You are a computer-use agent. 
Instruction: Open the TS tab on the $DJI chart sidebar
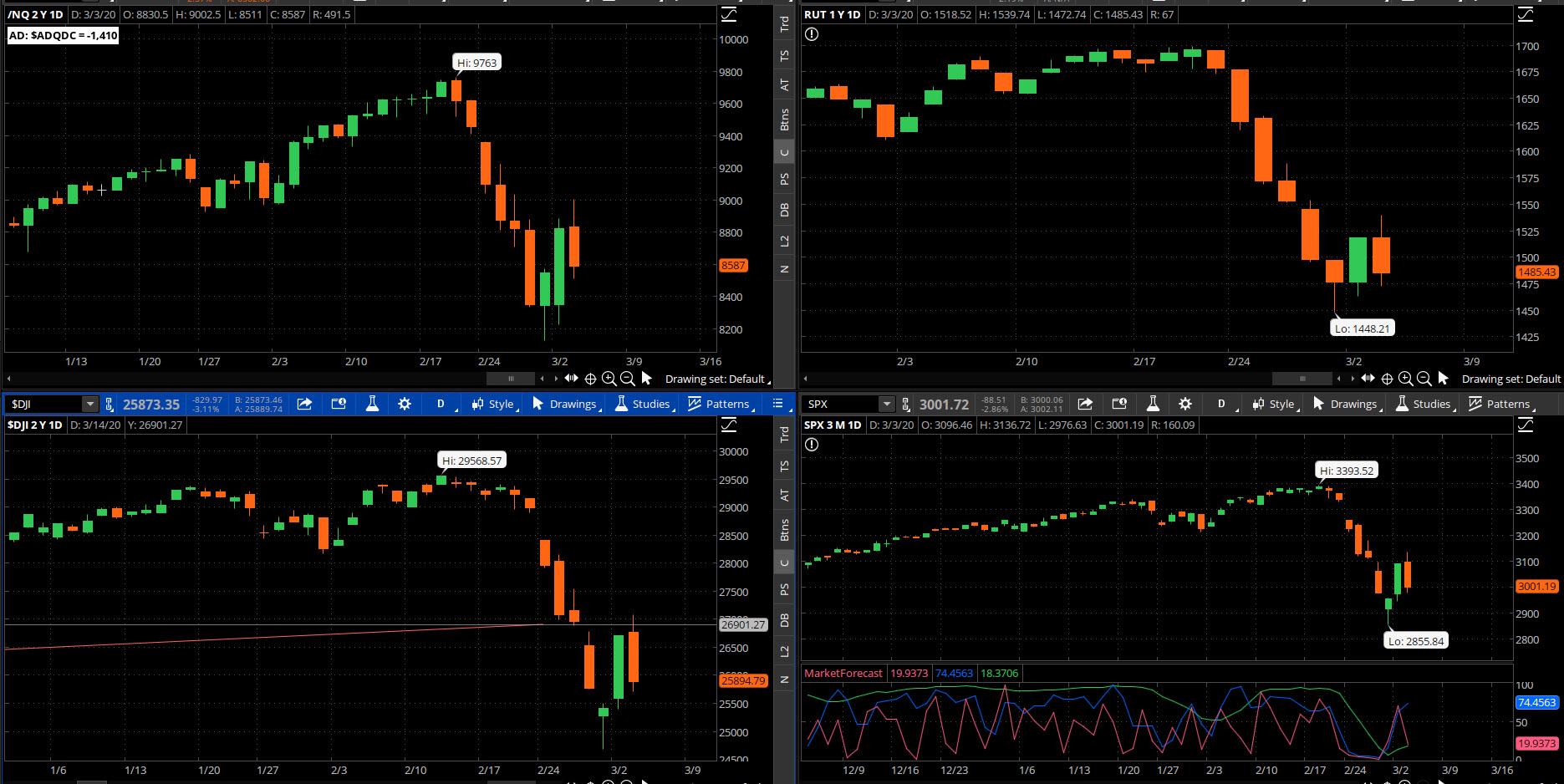[x=784, y=466]
